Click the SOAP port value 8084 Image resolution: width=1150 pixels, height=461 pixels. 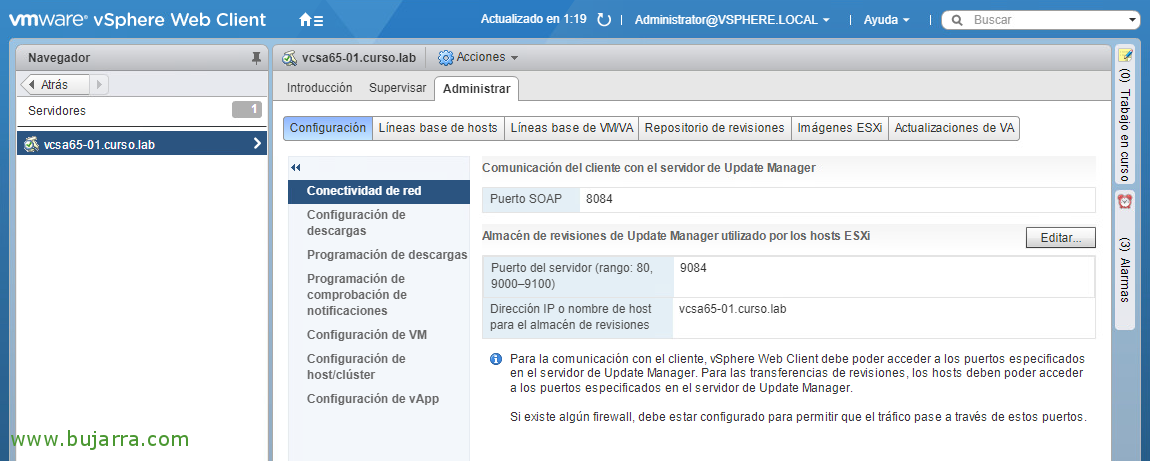coord(599,199)
